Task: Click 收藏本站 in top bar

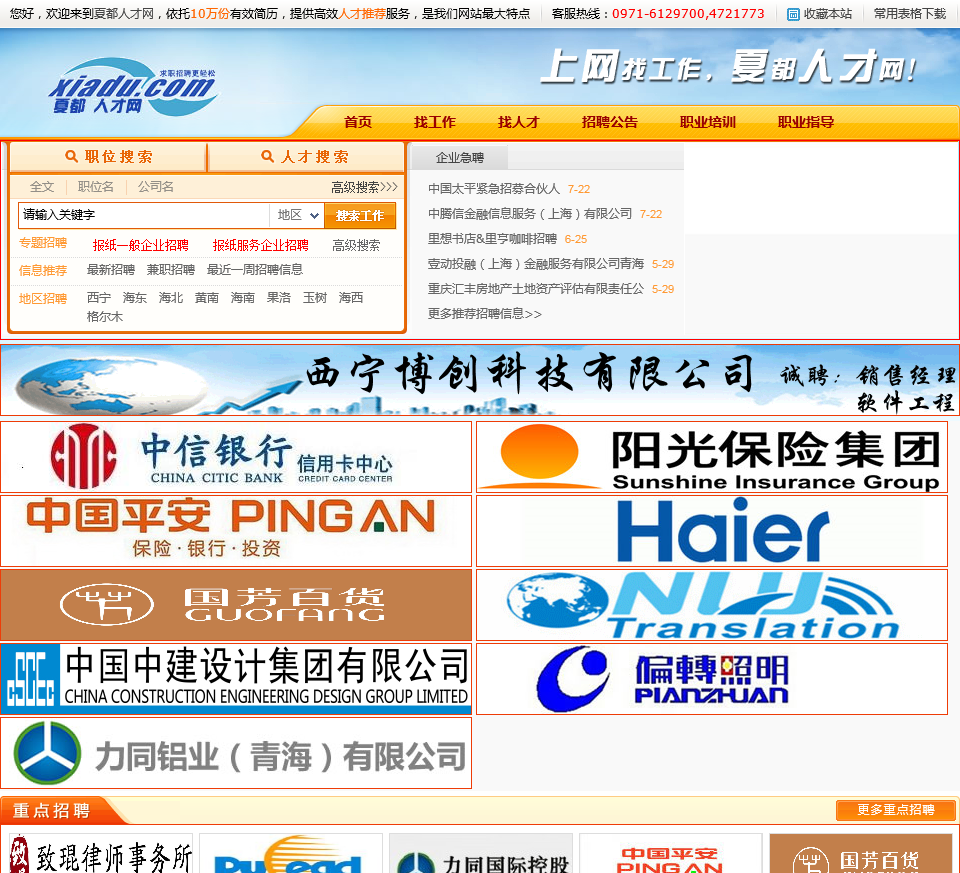Action: (828, 13)
